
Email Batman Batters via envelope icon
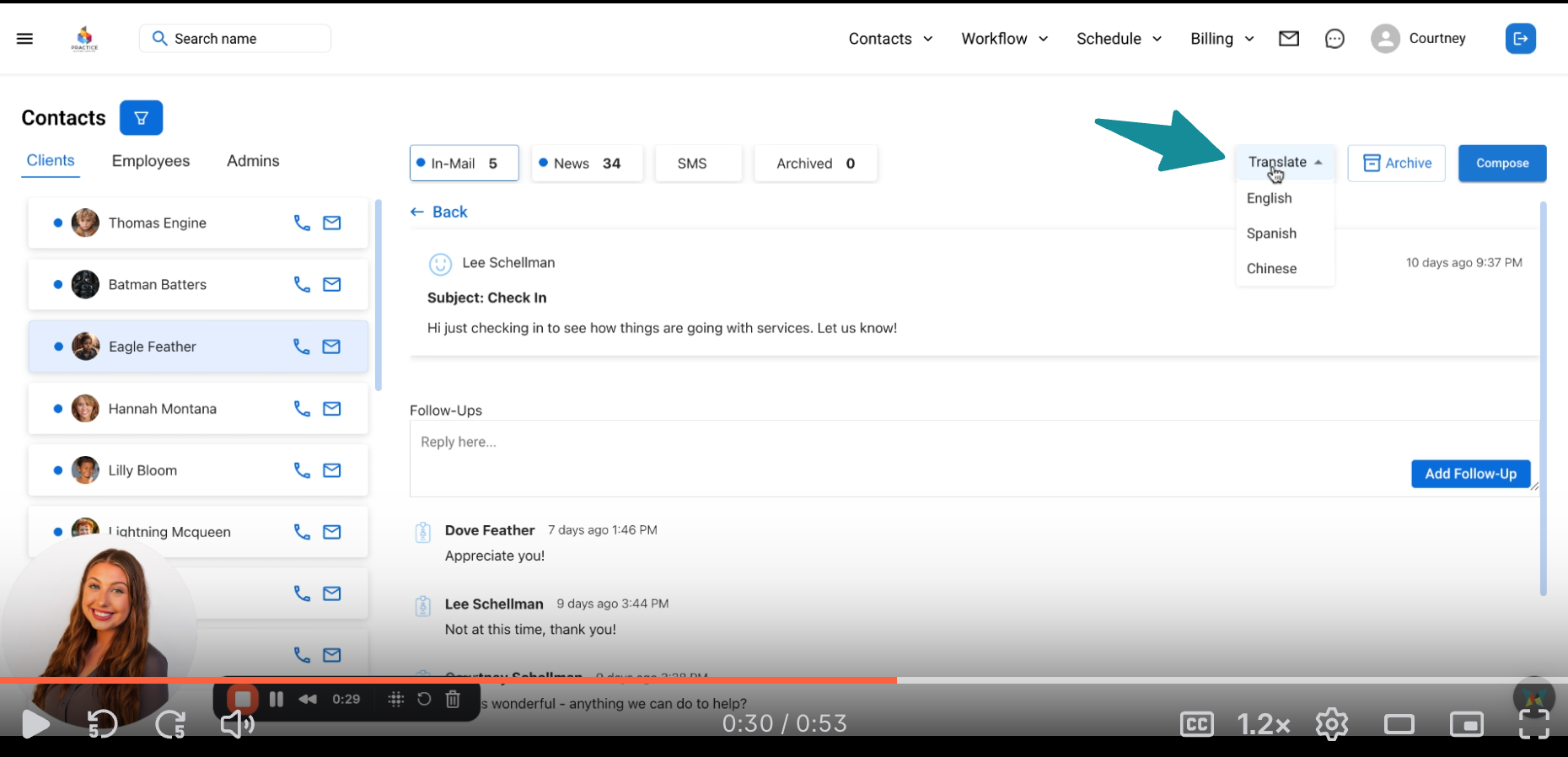[x=332, y=285]
